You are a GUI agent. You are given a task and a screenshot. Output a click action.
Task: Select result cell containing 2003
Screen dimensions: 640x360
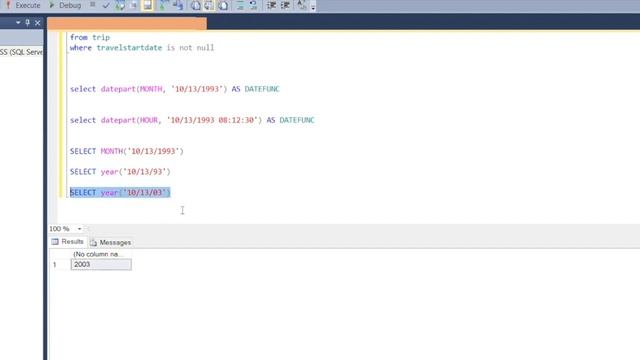click(101, 264)
